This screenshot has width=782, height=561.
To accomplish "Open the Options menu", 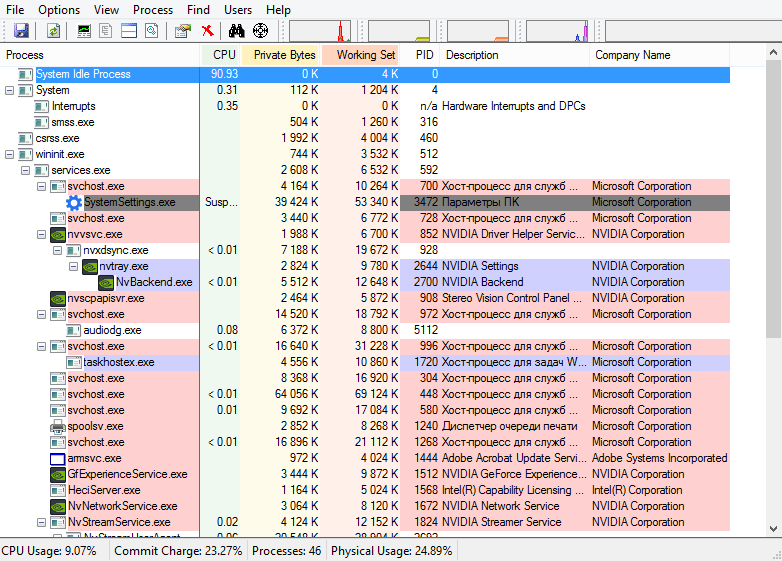I will 59,9.
